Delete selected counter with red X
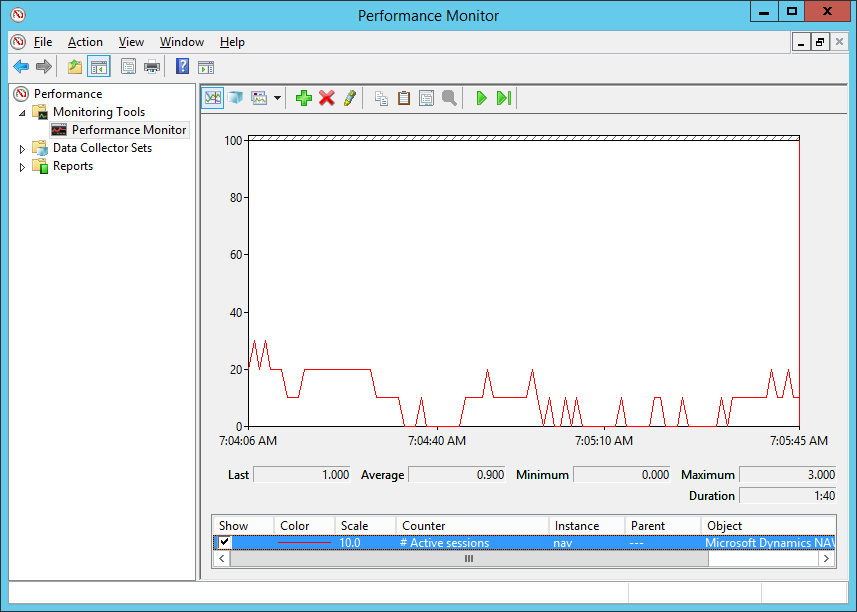 click(326, 98)
